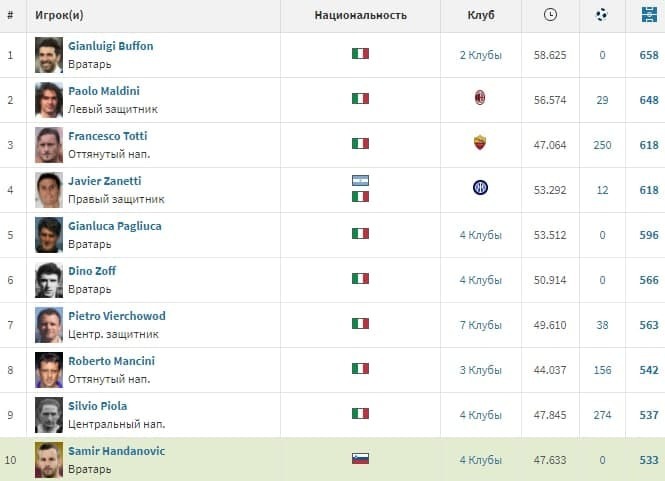Viewport: 665px width, 481px height.
Task: Click Silvio Piola's black-and-white portrait
Action: tap(48, 414)
